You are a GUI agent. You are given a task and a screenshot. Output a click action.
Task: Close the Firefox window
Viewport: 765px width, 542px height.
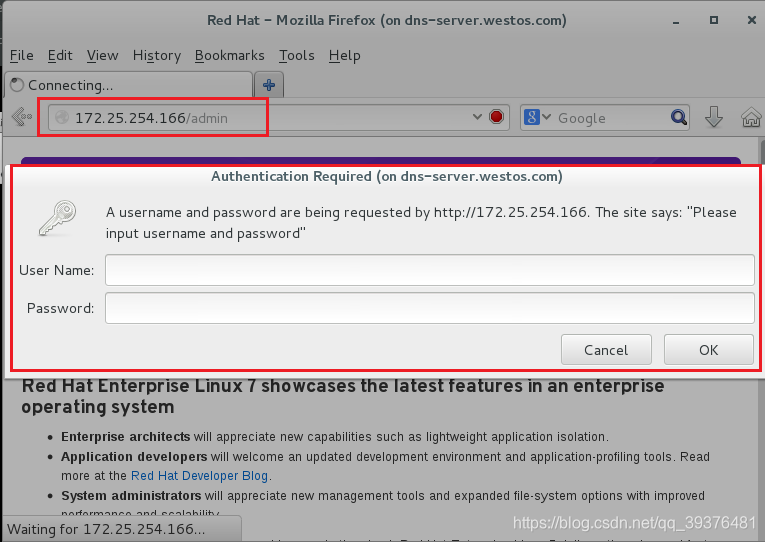[752, 20]
